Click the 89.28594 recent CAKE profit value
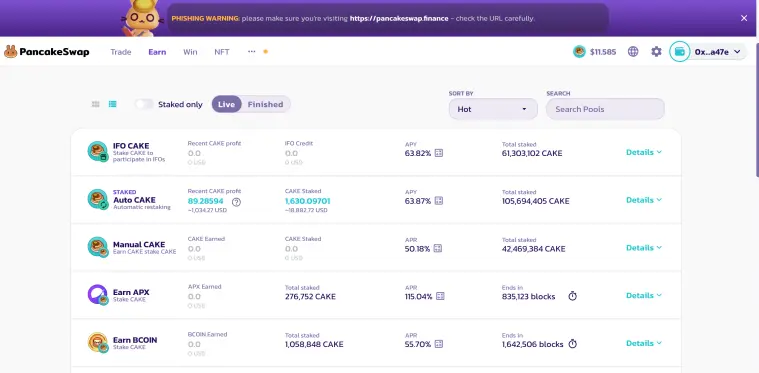 206,201
